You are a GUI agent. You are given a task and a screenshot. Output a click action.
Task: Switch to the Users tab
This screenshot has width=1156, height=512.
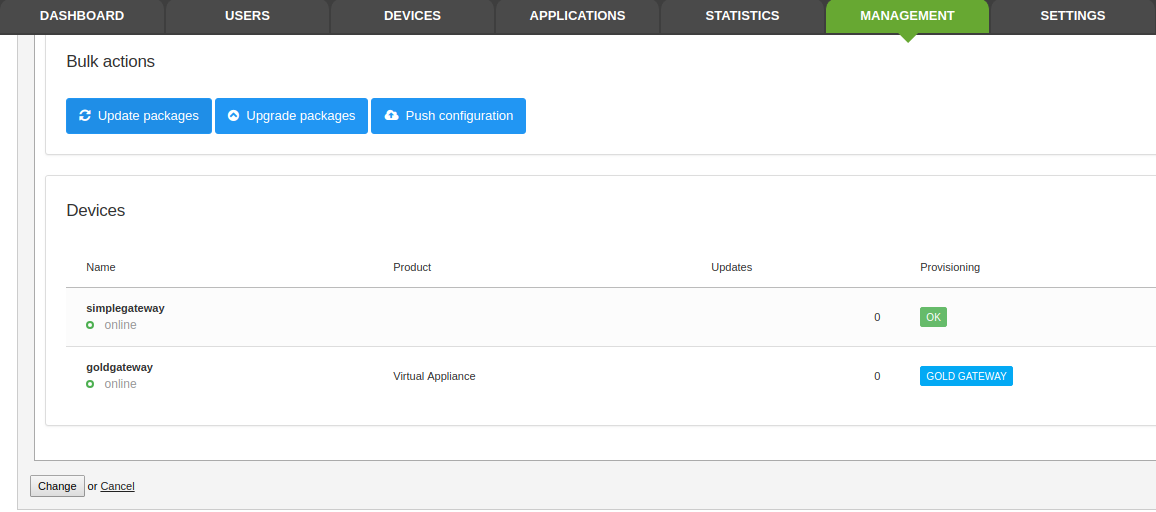pos(247,16)
